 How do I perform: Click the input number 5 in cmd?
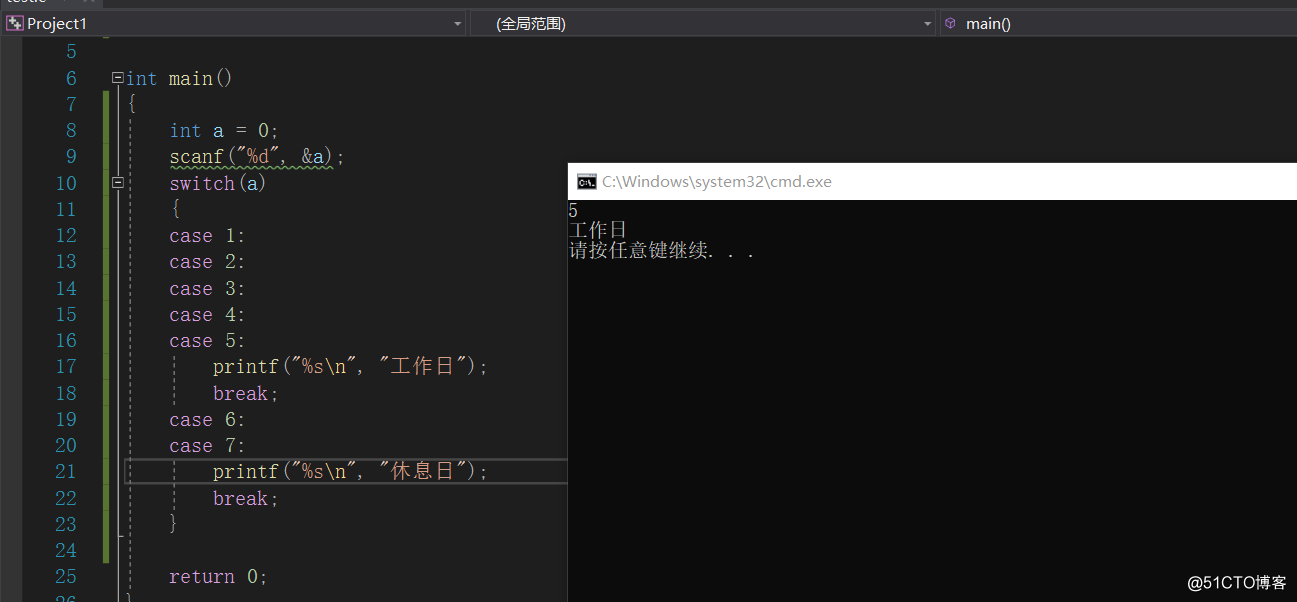(573, 210)
